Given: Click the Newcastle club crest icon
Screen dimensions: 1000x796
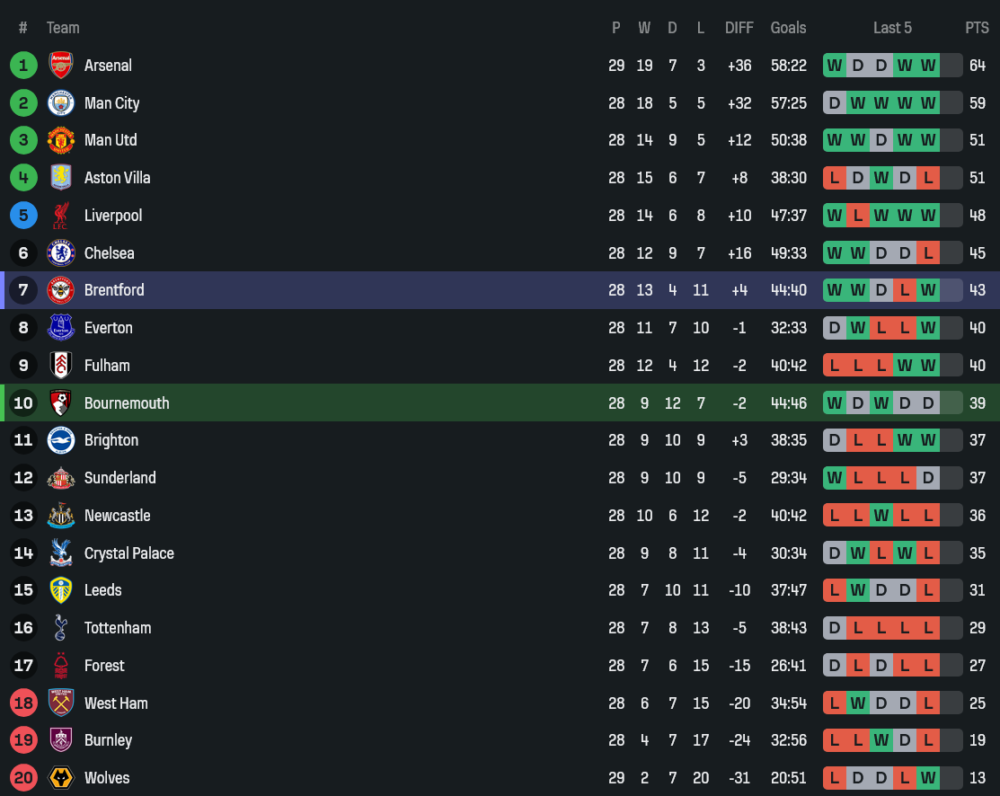Looking at the screenshot, I should click(x=61, y=516).
